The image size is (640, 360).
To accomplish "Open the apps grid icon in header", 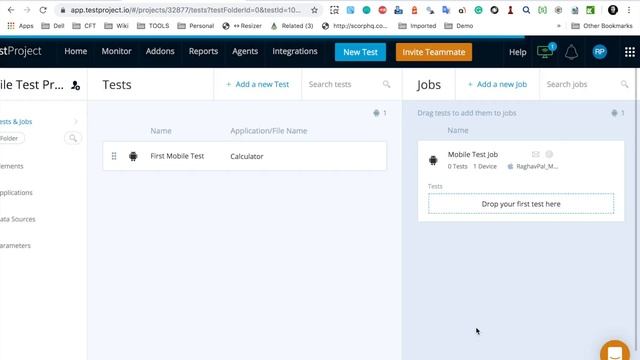I will 630,52.
